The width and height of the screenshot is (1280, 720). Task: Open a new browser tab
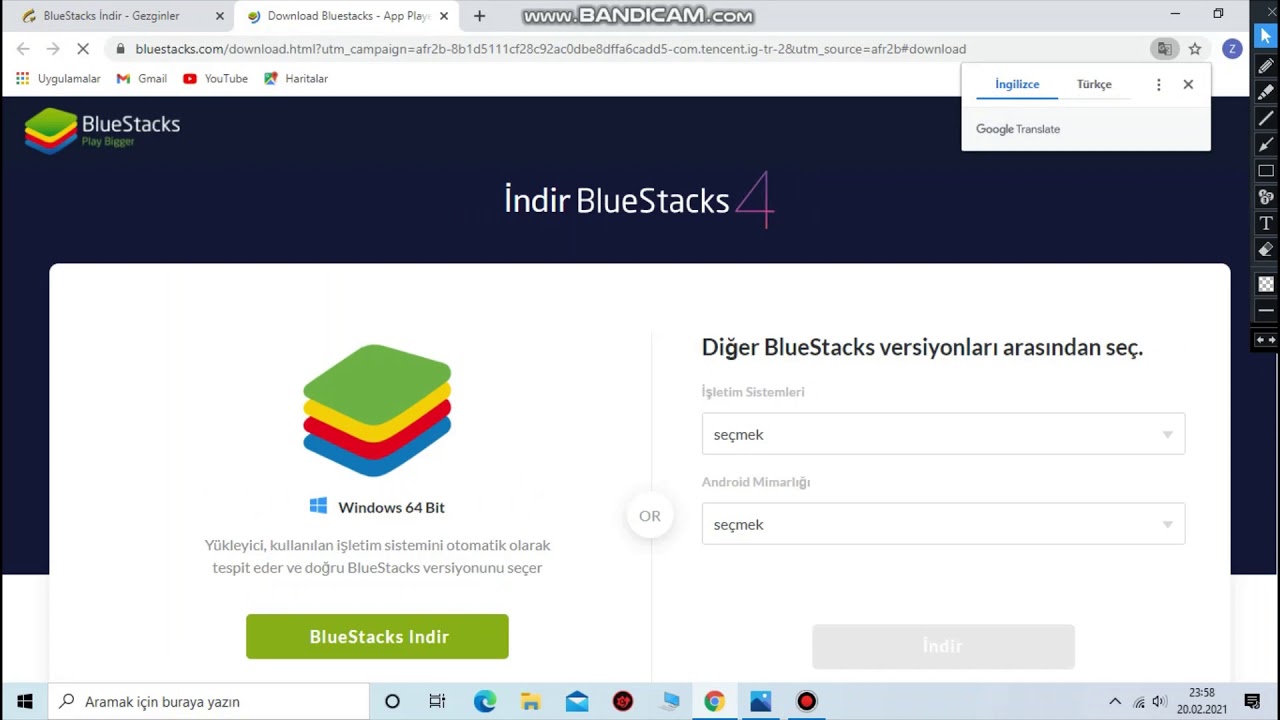click(x=480, y=16)
